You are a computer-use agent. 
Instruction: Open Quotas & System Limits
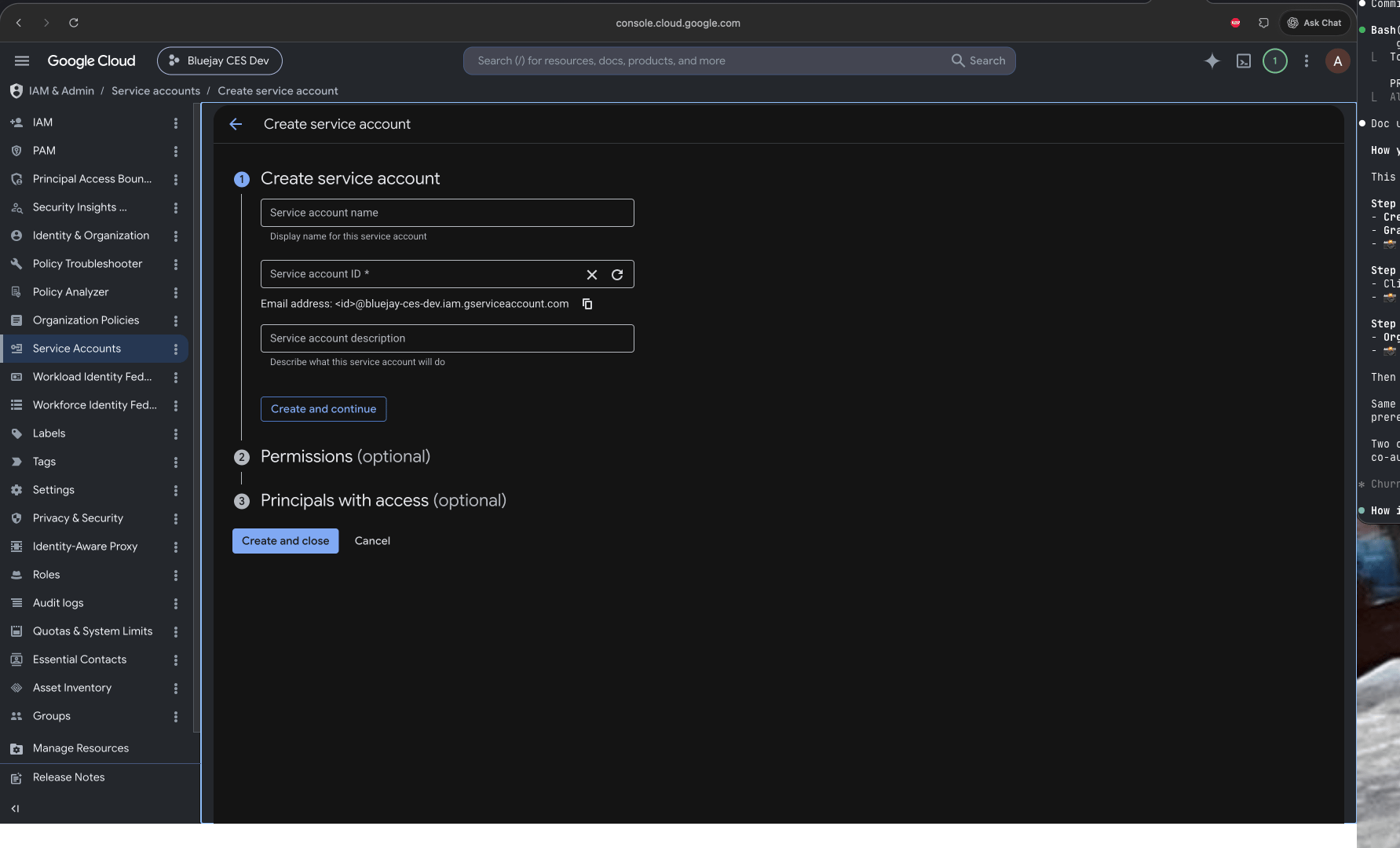(x=92, y=631)
